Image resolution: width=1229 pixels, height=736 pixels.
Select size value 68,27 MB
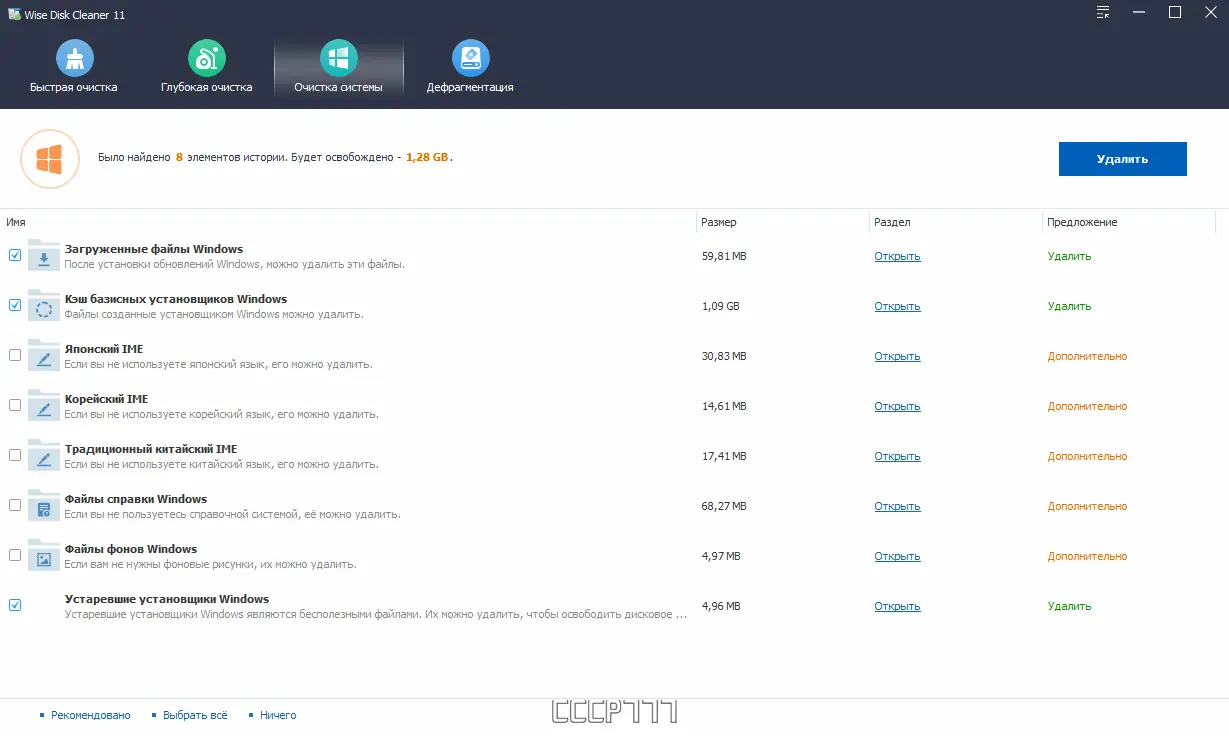[724, 506]
